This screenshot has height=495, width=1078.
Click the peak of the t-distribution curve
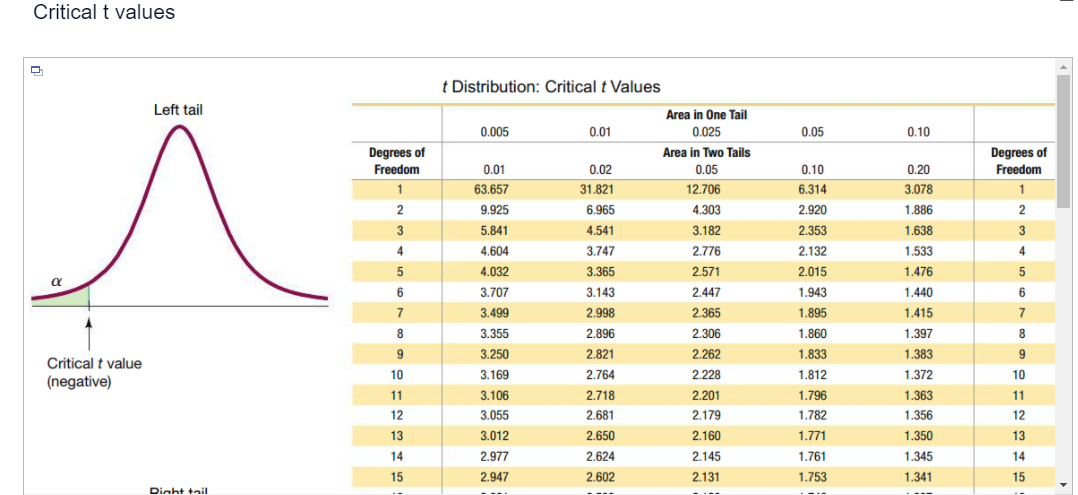tap(179, 128)
